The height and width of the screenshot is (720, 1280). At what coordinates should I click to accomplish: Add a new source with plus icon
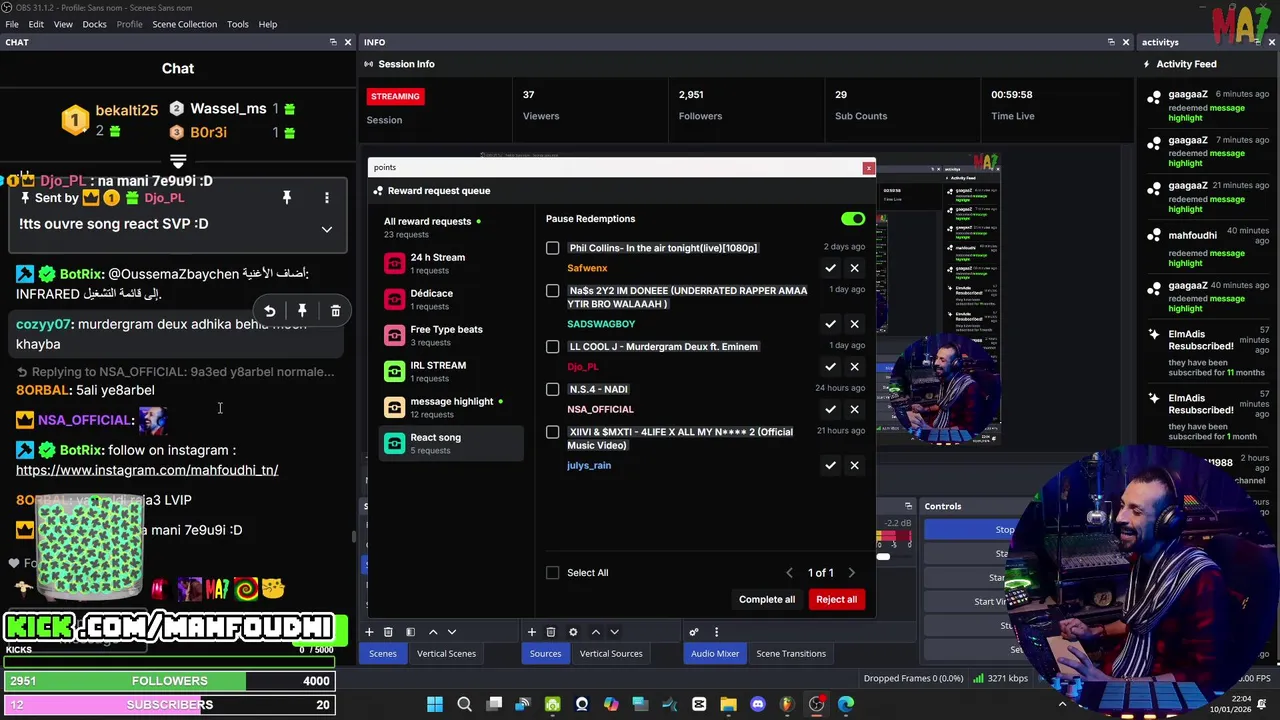532,632
